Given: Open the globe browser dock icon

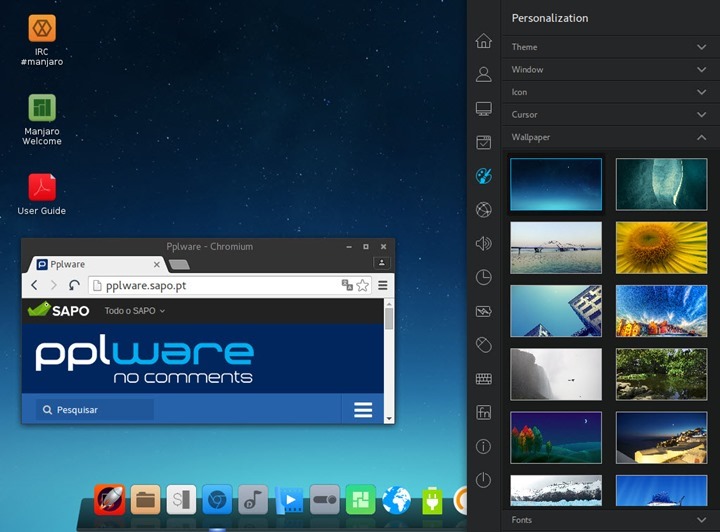Looking at the screenshot, I should 396,499.
